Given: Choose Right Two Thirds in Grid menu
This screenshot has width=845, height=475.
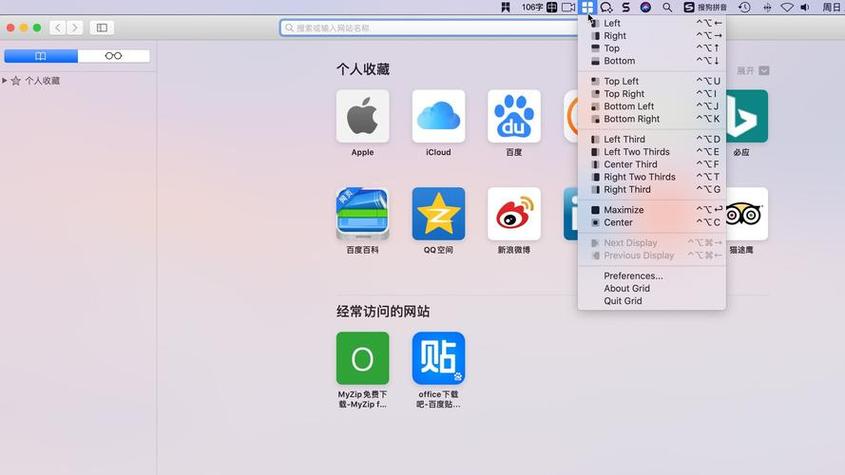Looking at the screenshot, I should (652, 177).
